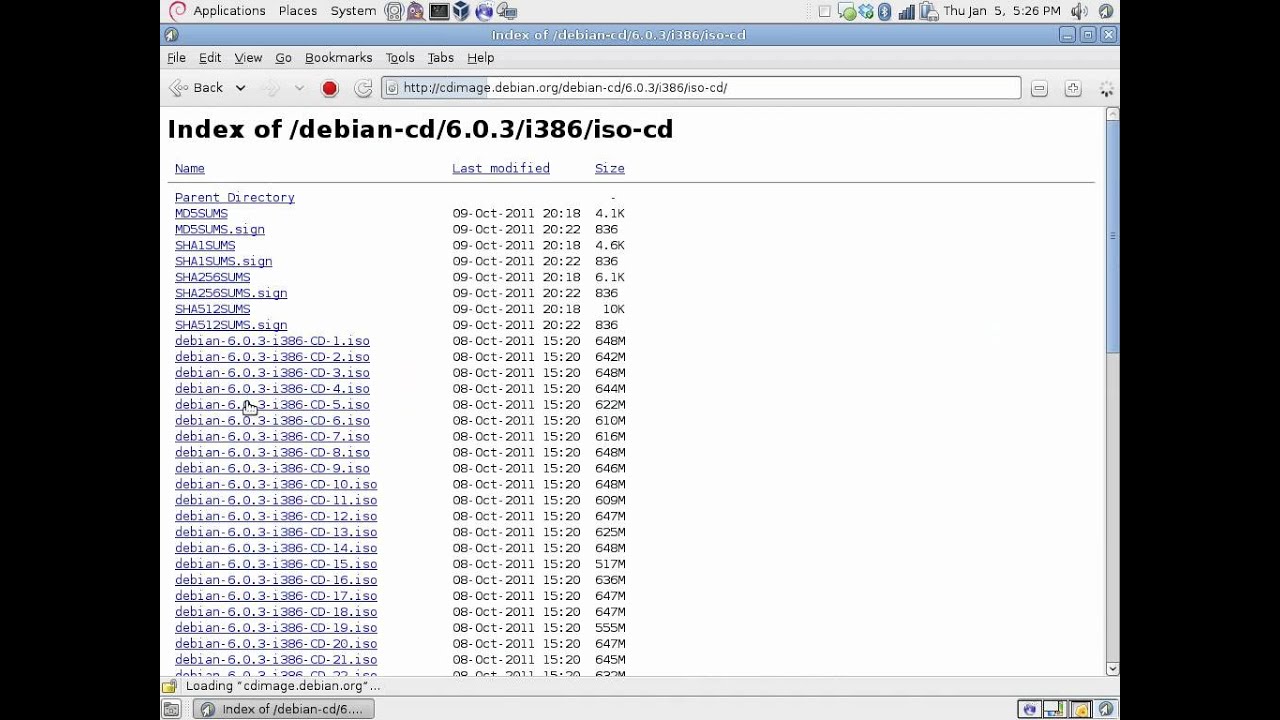Open the SHA256SUMS.sign link
1280x720 pixels.
231,293
